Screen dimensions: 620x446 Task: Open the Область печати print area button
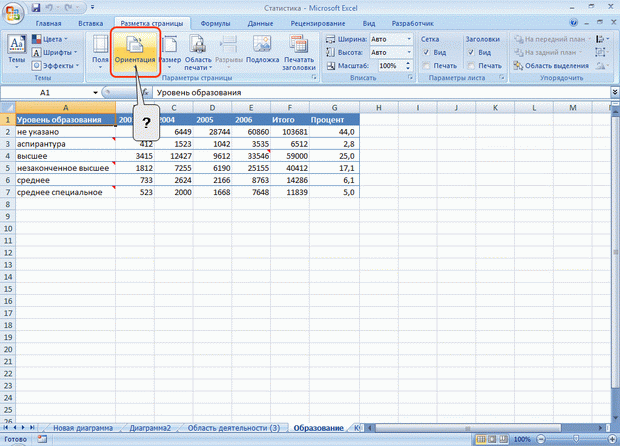pyautogui.click(x=198, y=52)
